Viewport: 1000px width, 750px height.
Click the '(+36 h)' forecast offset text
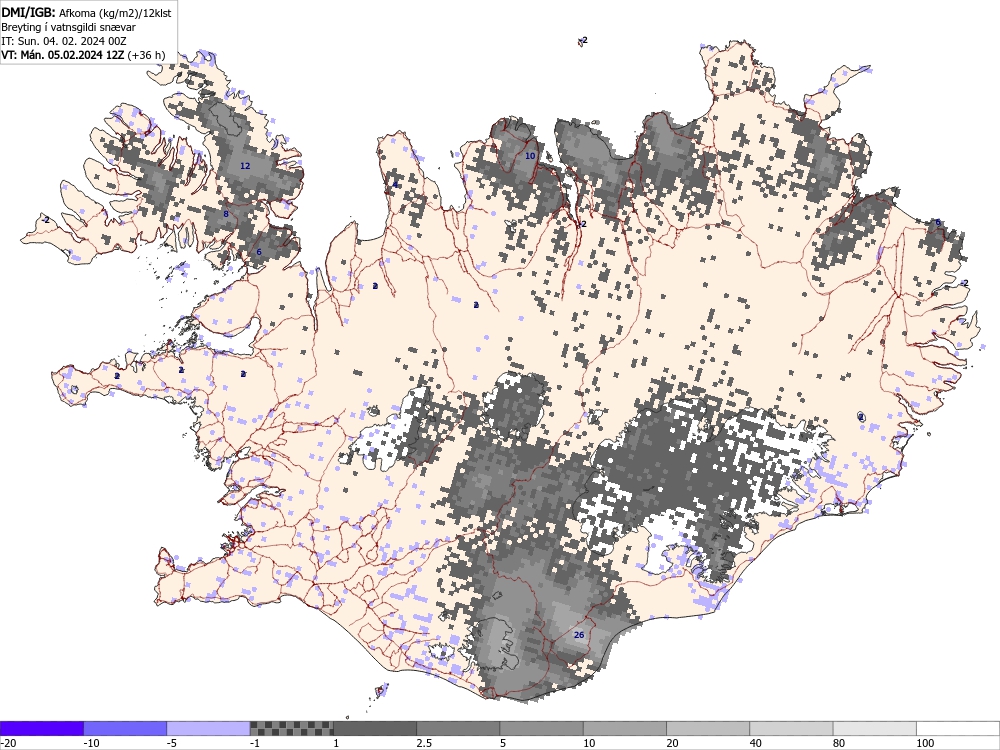pyautogui.click(x=146, y=55)
